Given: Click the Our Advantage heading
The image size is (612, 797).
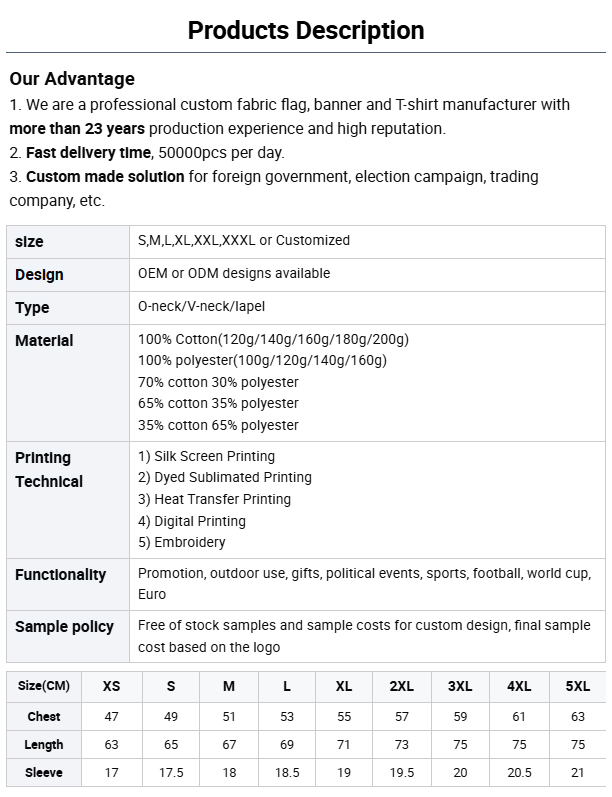Looking at the screenshot, I should pos(72,79).
